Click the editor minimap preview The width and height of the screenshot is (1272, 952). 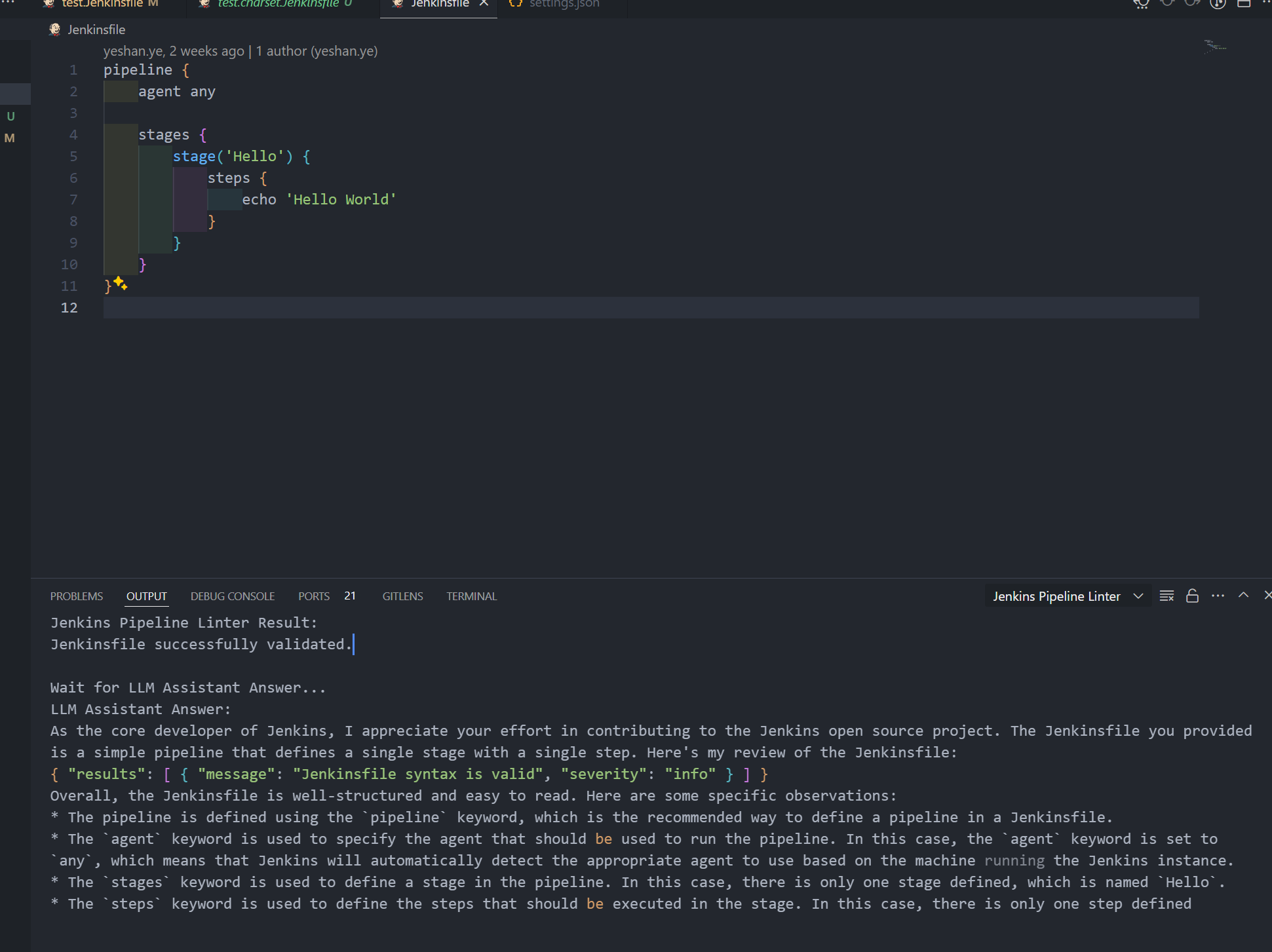[x=1215, y=47]
